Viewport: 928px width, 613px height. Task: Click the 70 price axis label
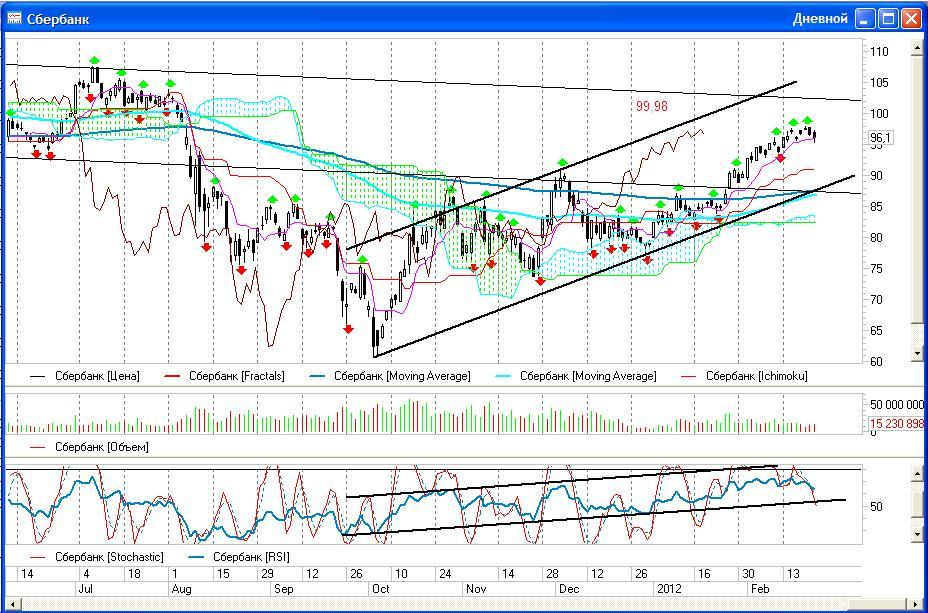click(879, 300)
